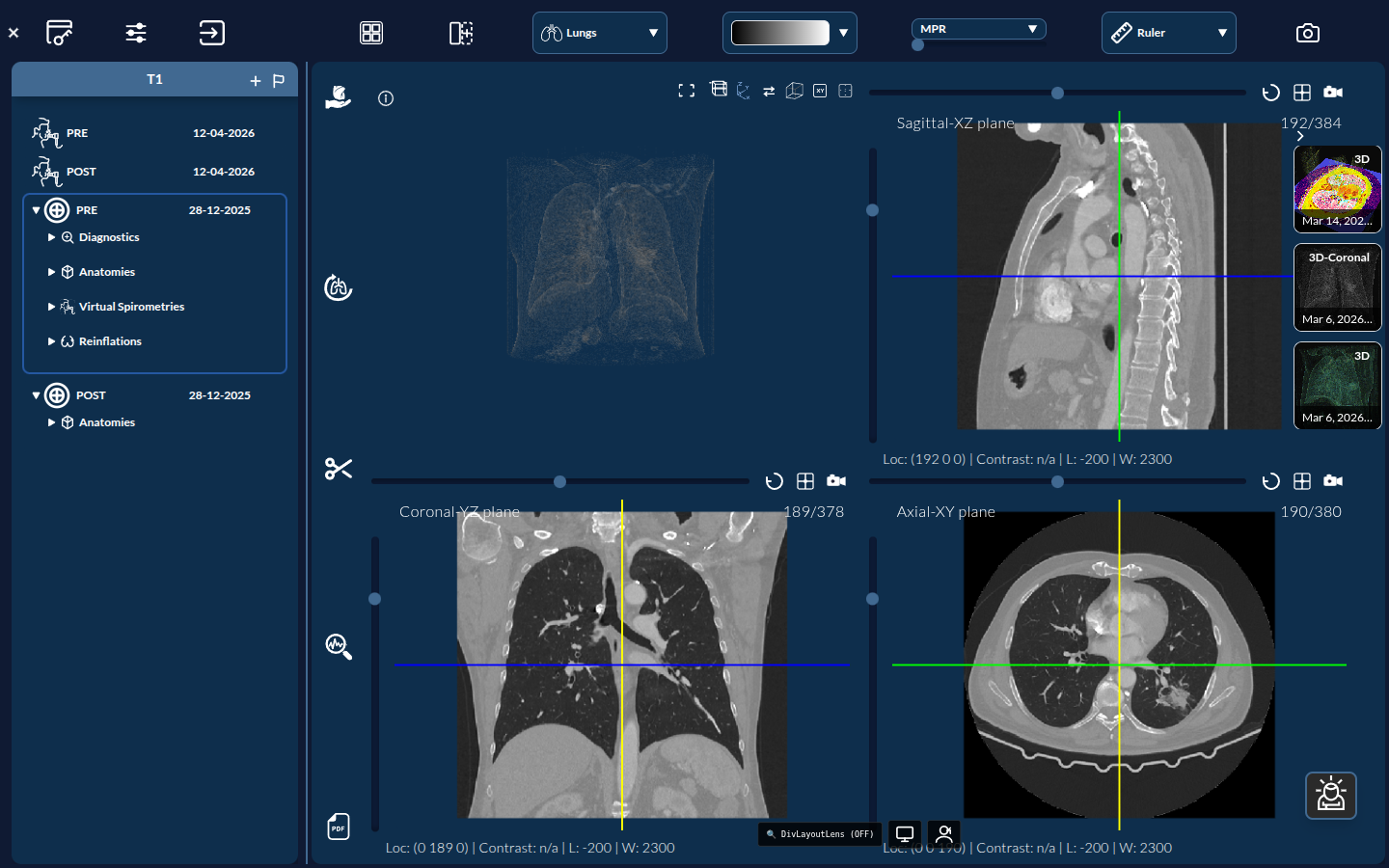Click the Axial view video camera icon
The image size is (1389, 868).
click(1333, 480)
